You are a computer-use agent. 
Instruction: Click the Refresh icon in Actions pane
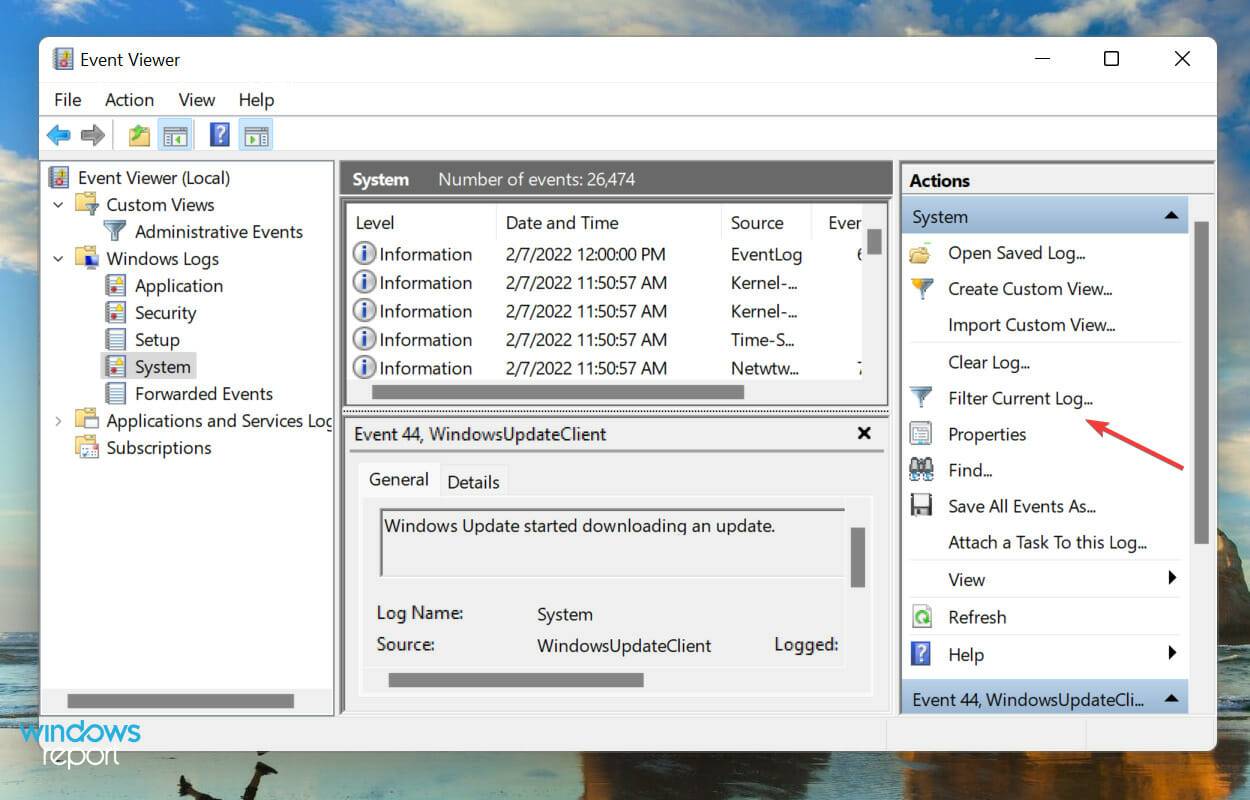pos(921,616)
